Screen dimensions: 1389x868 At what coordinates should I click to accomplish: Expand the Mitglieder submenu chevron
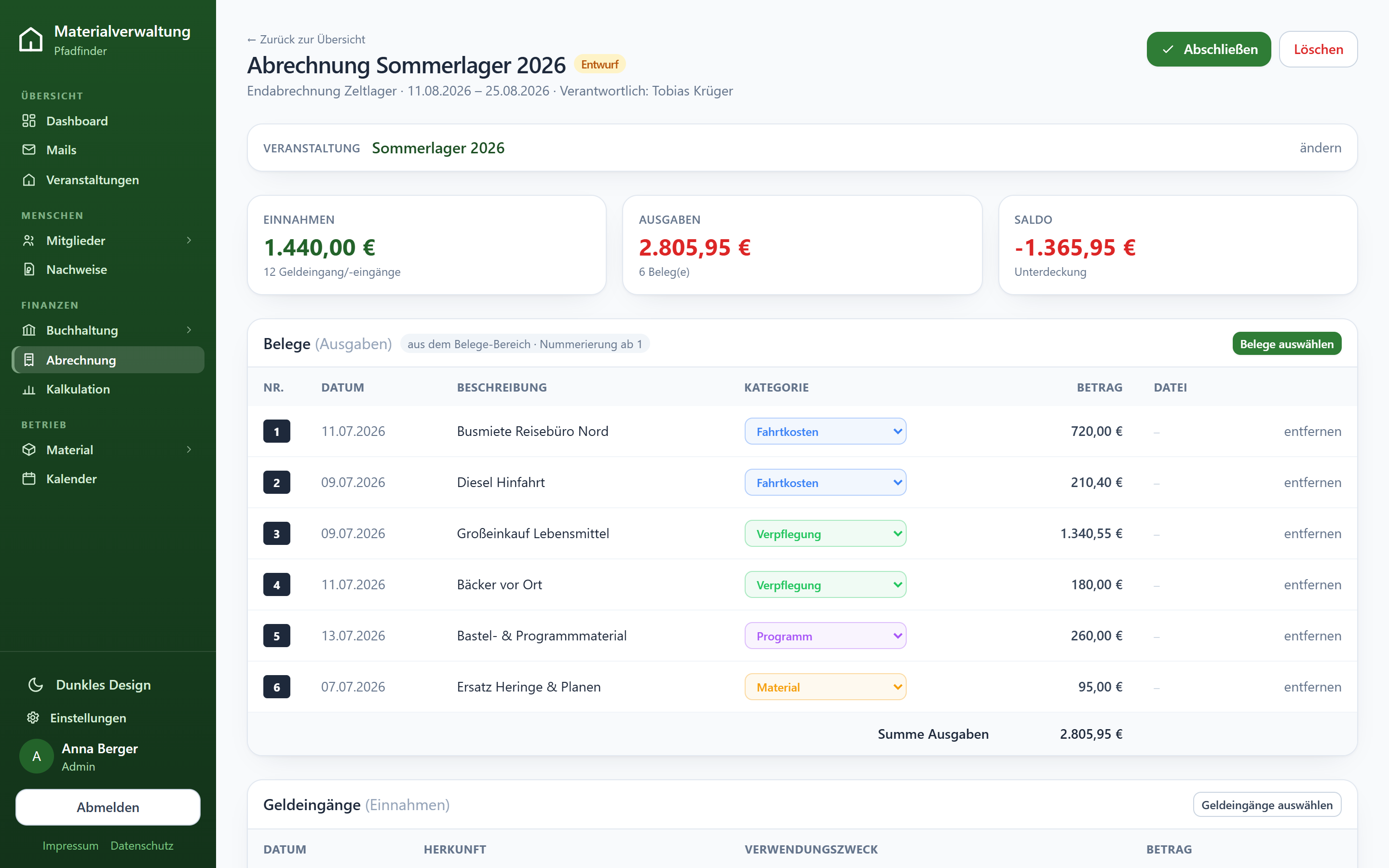(189, 241)
